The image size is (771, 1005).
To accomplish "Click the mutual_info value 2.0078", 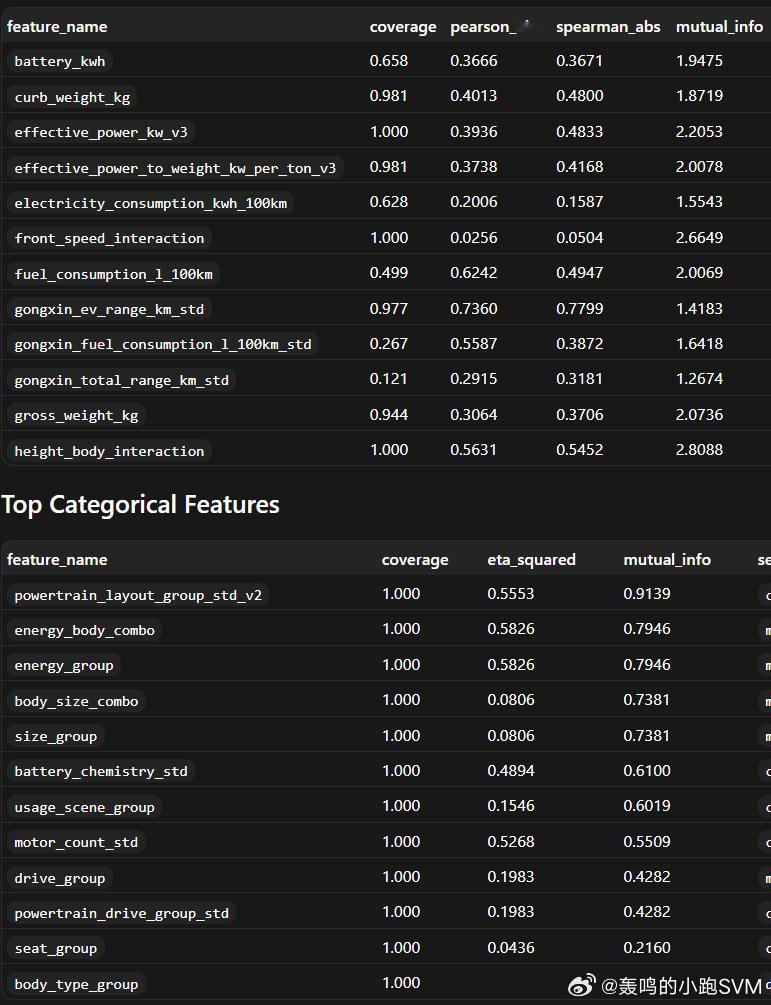I will [x=699, y=167].
